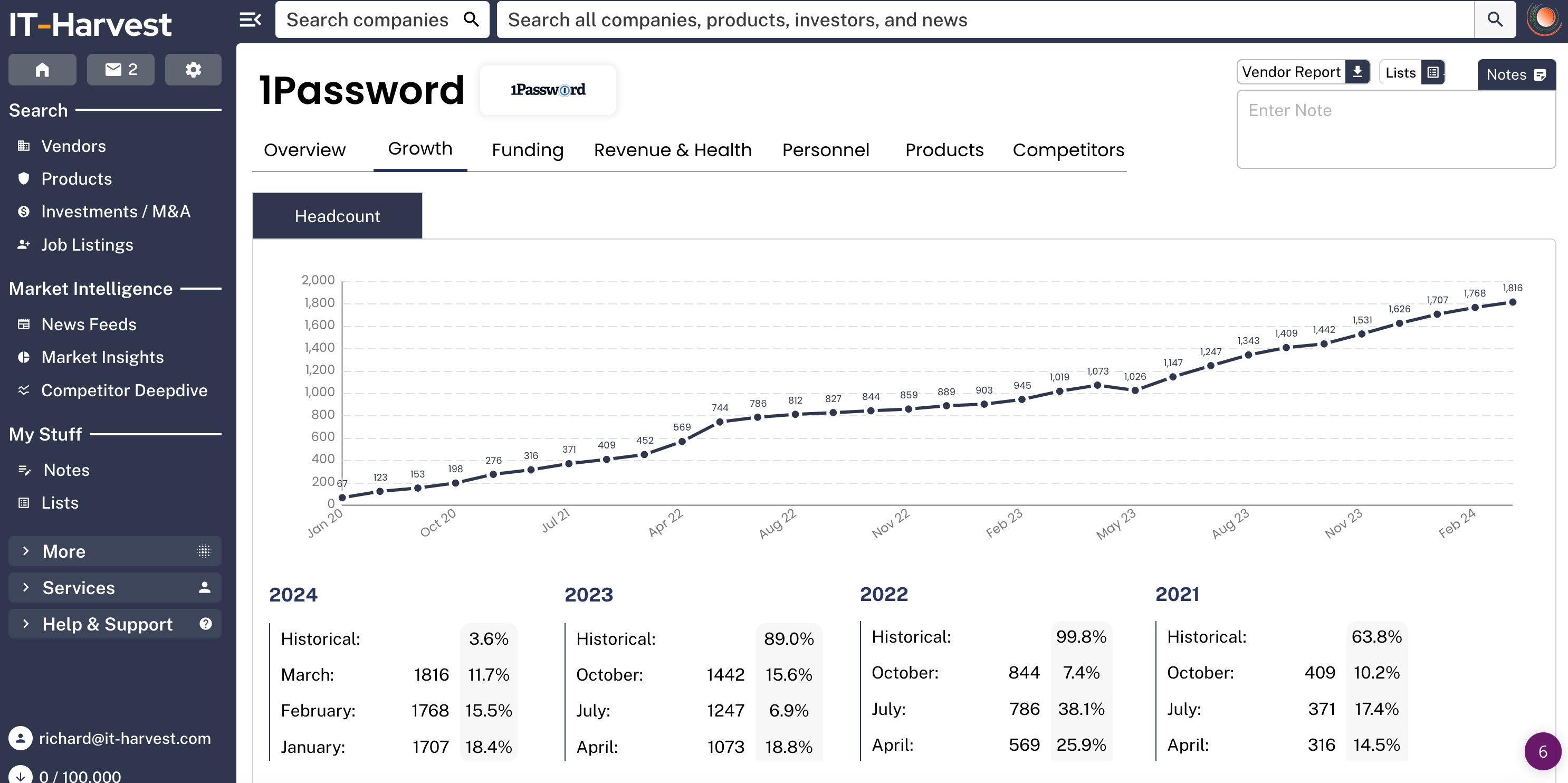The width and height of the screenshot is (1568, 783).
Task: Click the Lists icon in sidebar
Action: pos(24,503)
